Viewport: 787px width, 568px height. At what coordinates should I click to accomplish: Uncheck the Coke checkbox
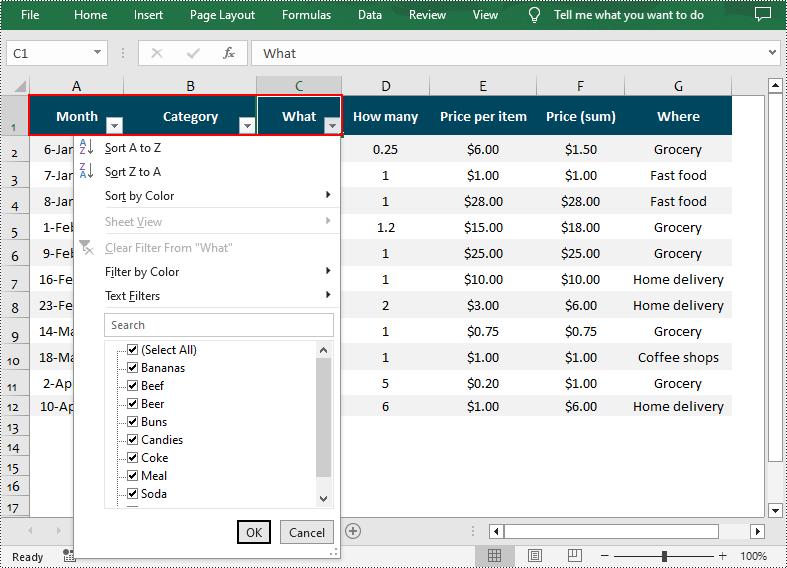point(133,458)
